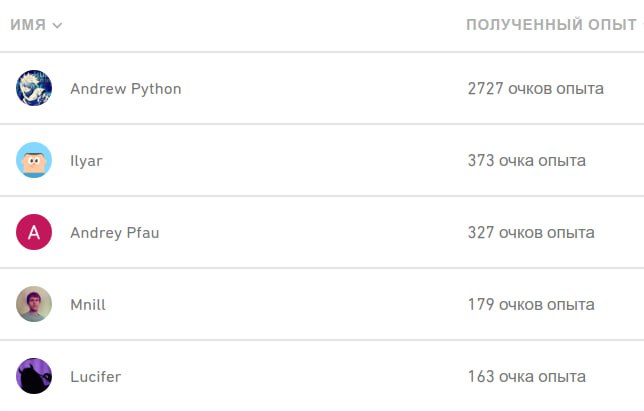This screenshot has width=644, height=411.
Task: Expand the sort chevron next to Имя
Action: 57,25
